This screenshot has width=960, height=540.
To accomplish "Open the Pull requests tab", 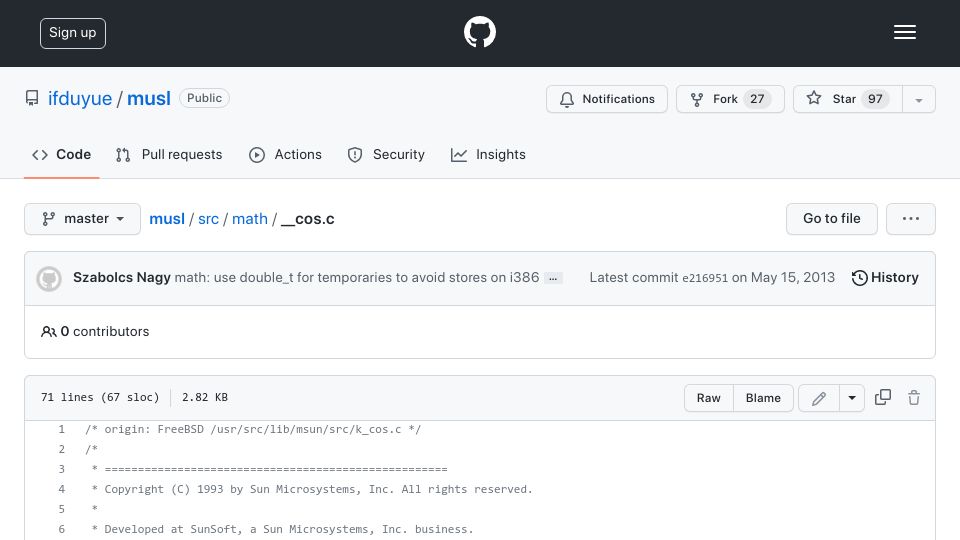I will 169,155.
